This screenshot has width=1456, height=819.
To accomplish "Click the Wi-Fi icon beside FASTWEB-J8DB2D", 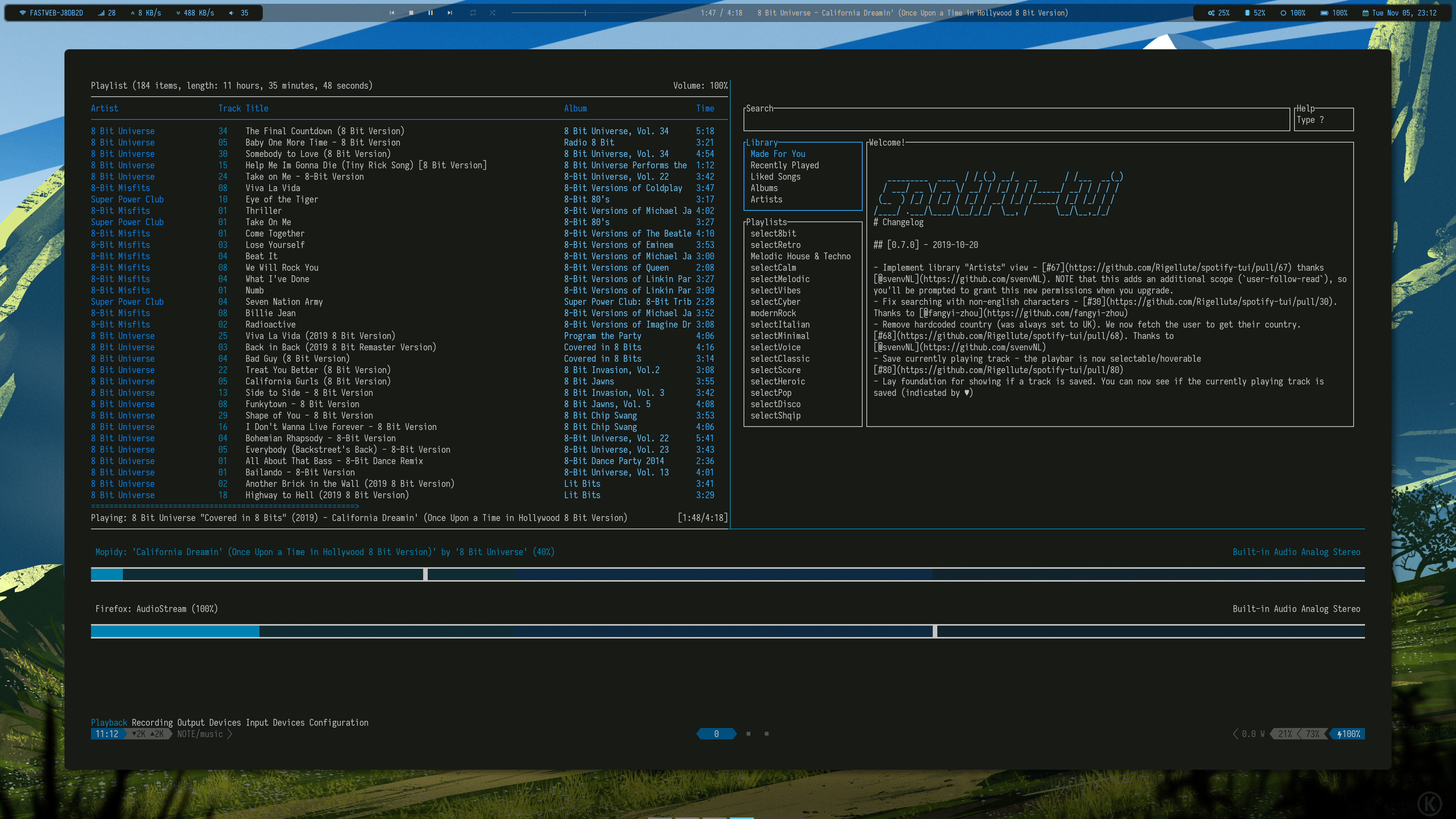I will click(x=22, y=13).
